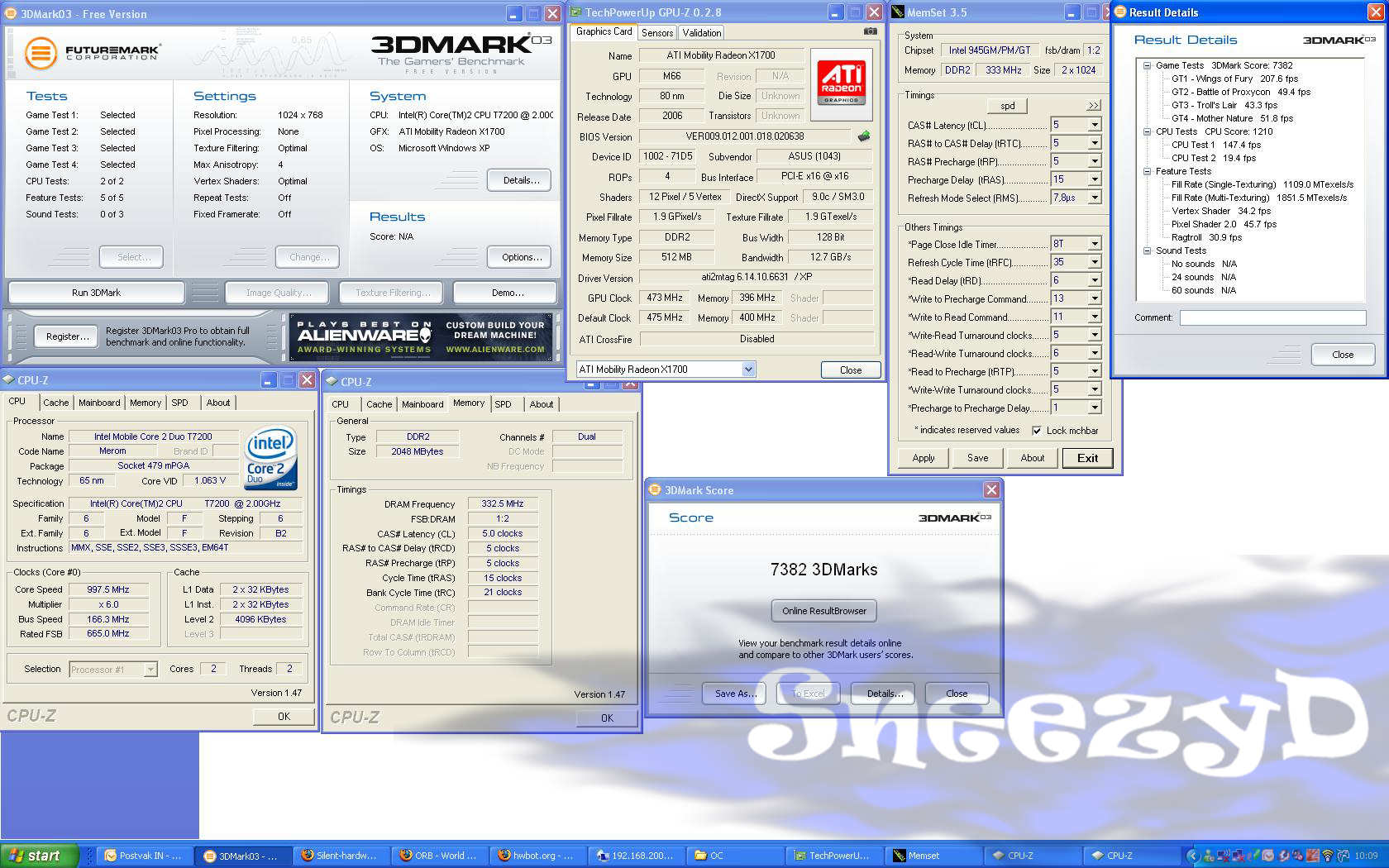The image size is (1389, 868).
Task: Click the Exit button in MemSet
Action: [x=1088, y=458]
